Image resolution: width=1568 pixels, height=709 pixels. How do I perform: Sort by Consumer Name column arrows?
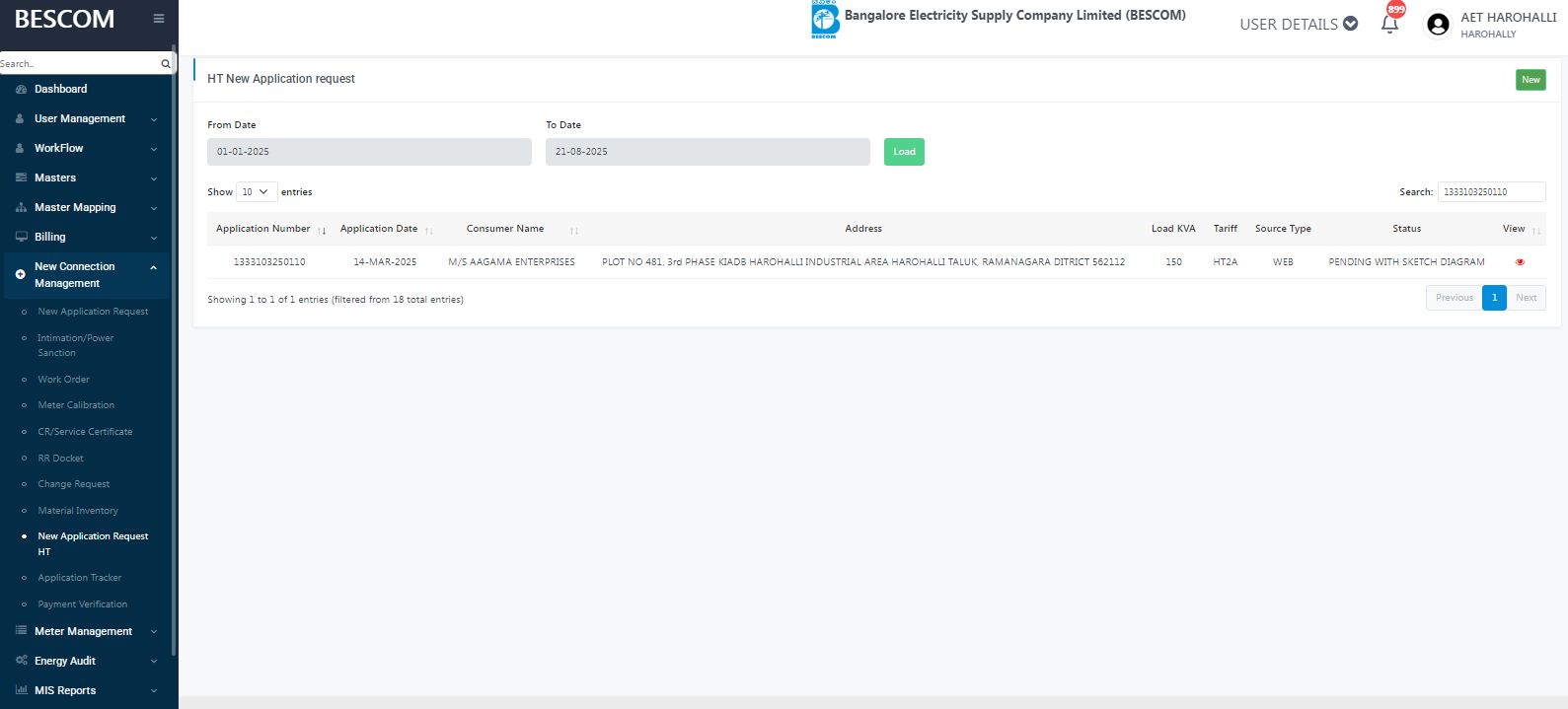574,230
